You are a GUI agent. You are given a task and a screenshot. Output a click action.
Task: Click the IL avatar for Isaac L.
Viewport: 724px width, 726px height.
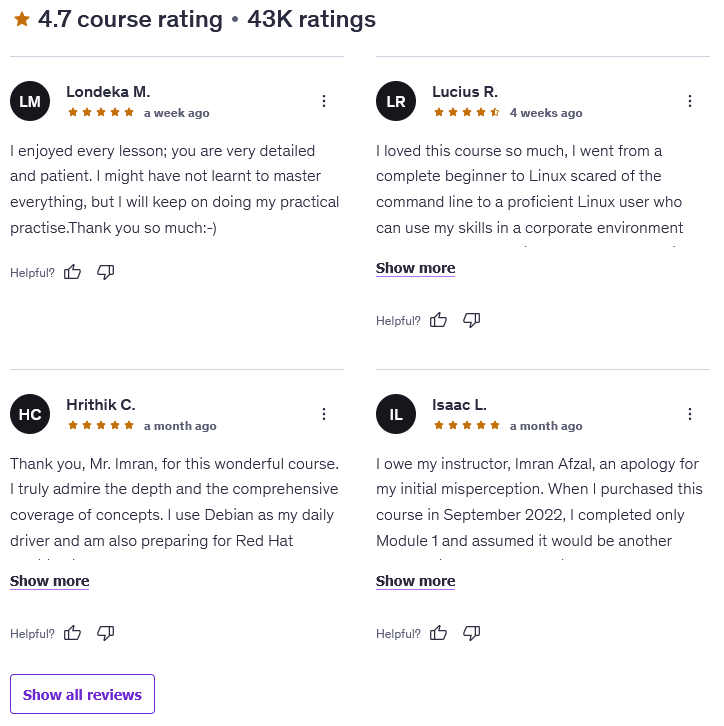click(396, 414)
